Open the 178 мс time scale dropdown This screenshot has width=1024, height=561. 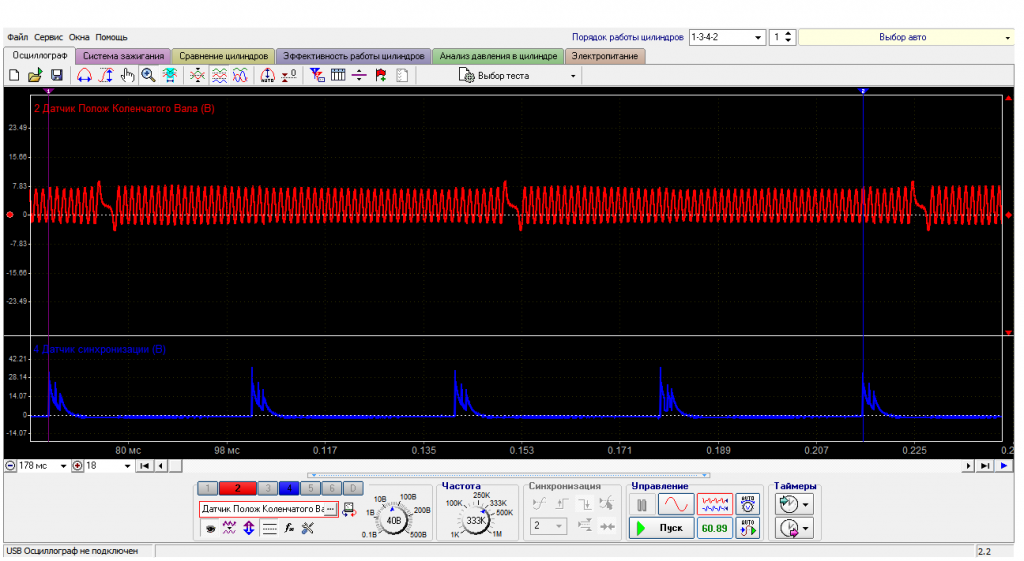pyautogui.click(x=63, y=466)
